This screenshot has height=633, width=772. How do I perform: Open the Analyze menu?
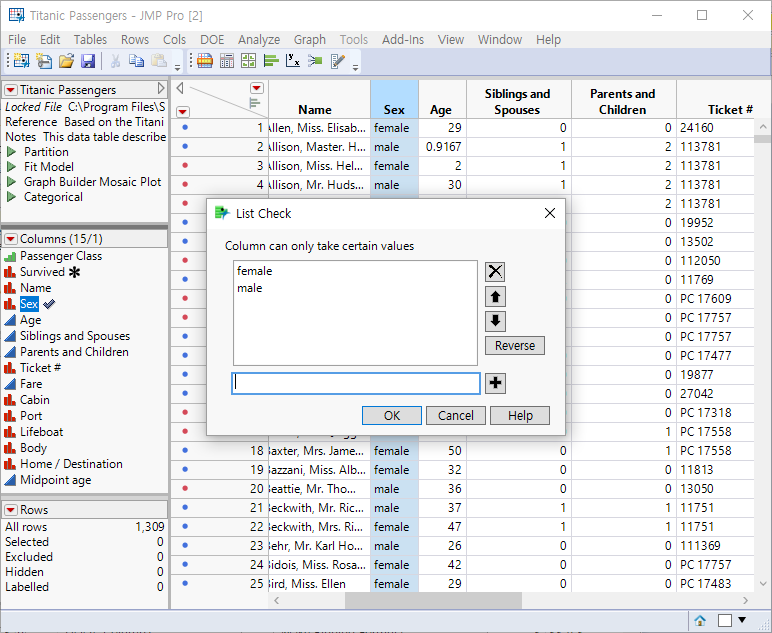point(259,40)
